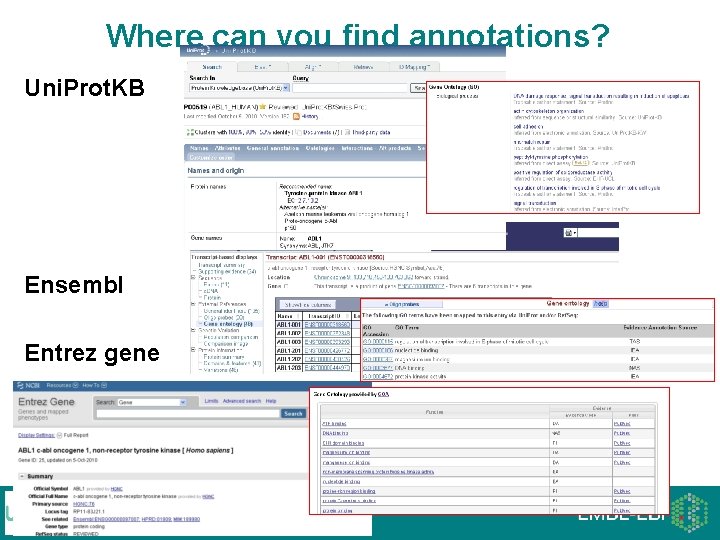Select Attributes in UniProt section bar

click(228, 148)
